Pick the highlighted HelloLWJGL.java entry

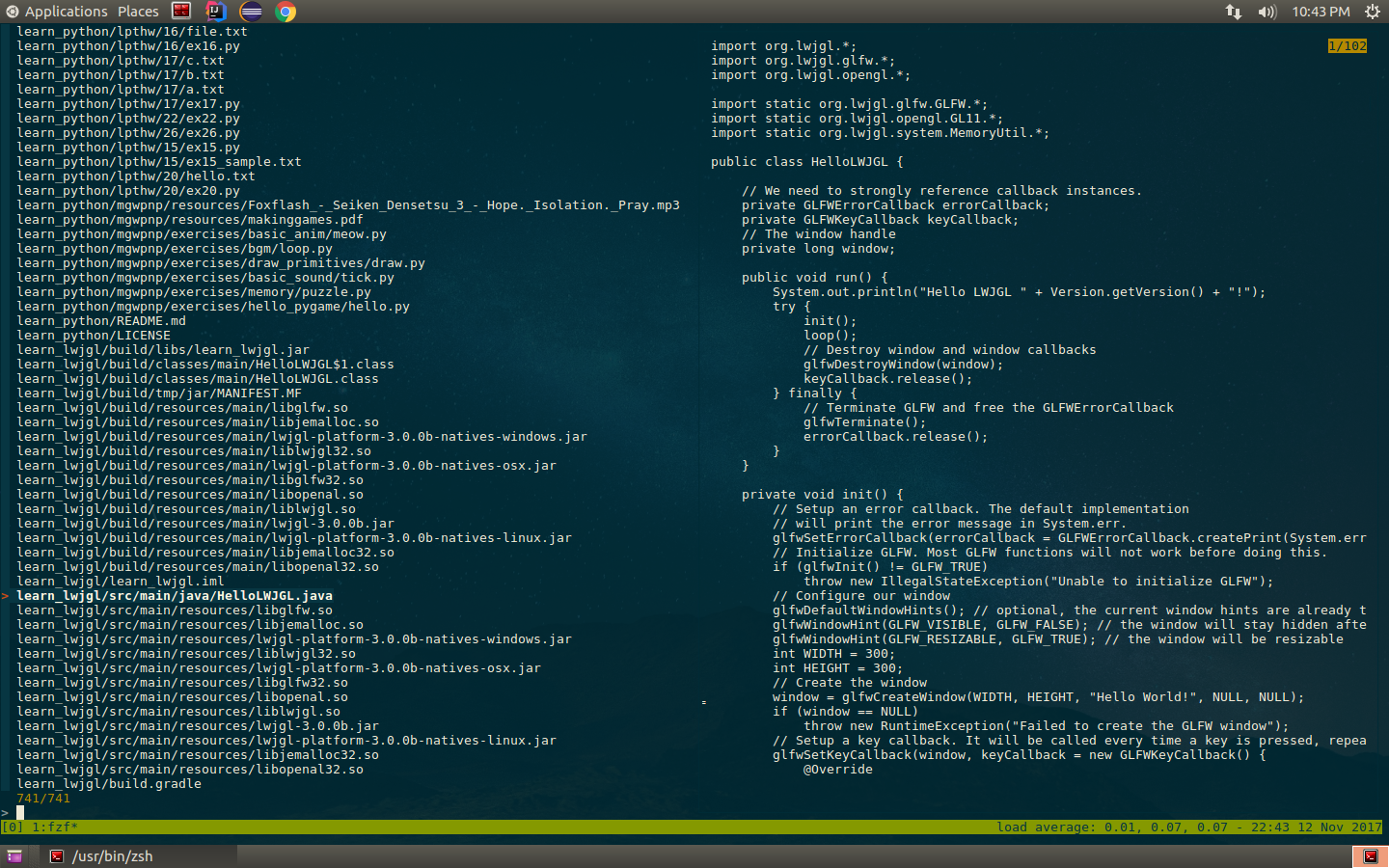click(x=175, y=596)
